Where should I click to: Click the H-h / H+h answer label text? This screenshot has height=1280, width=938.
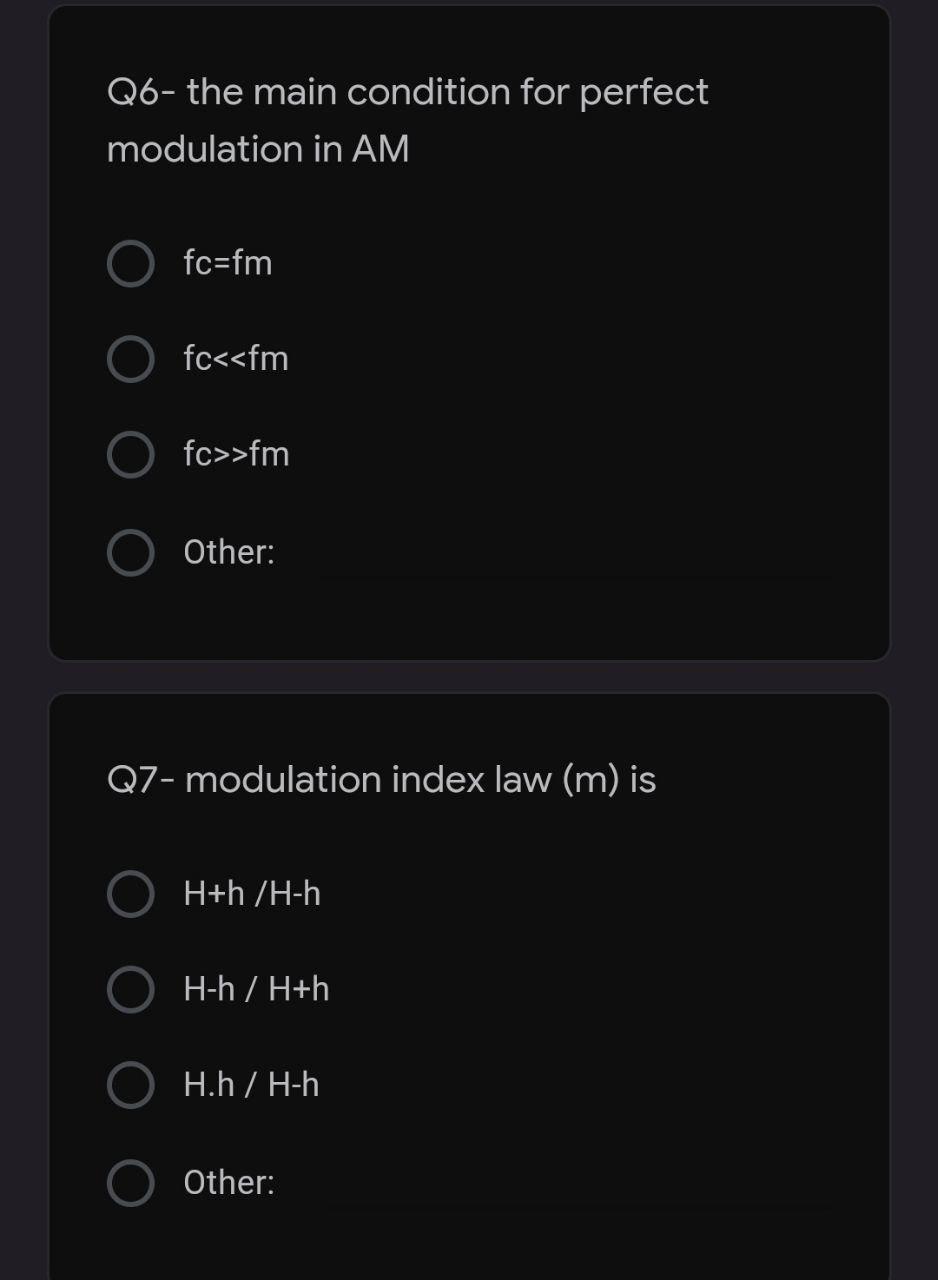click(257, 989)
